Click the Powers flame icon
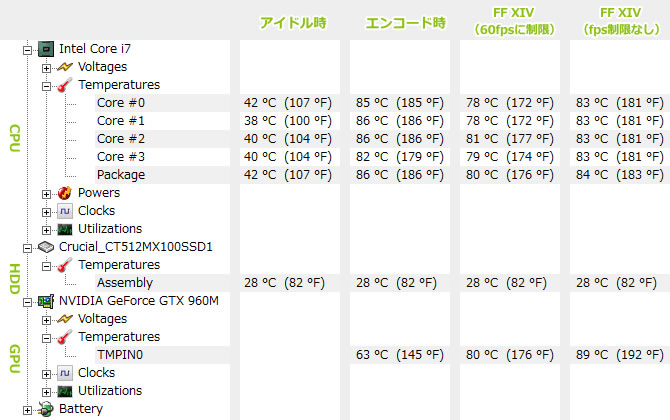The height and width of the screenshot is (420, 670). pos(65,193)
